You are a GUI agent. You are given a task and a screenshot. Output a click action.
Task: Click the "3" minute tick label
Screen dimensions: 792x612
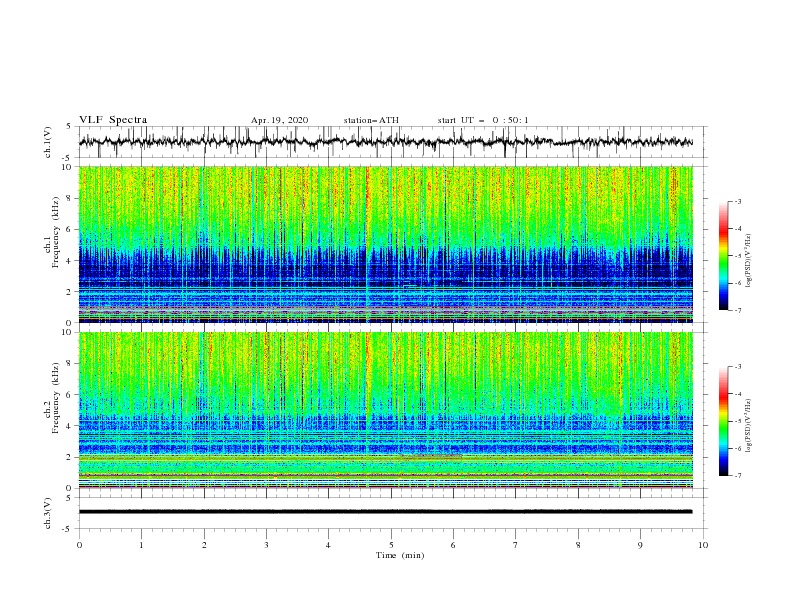tap(266, 545)
